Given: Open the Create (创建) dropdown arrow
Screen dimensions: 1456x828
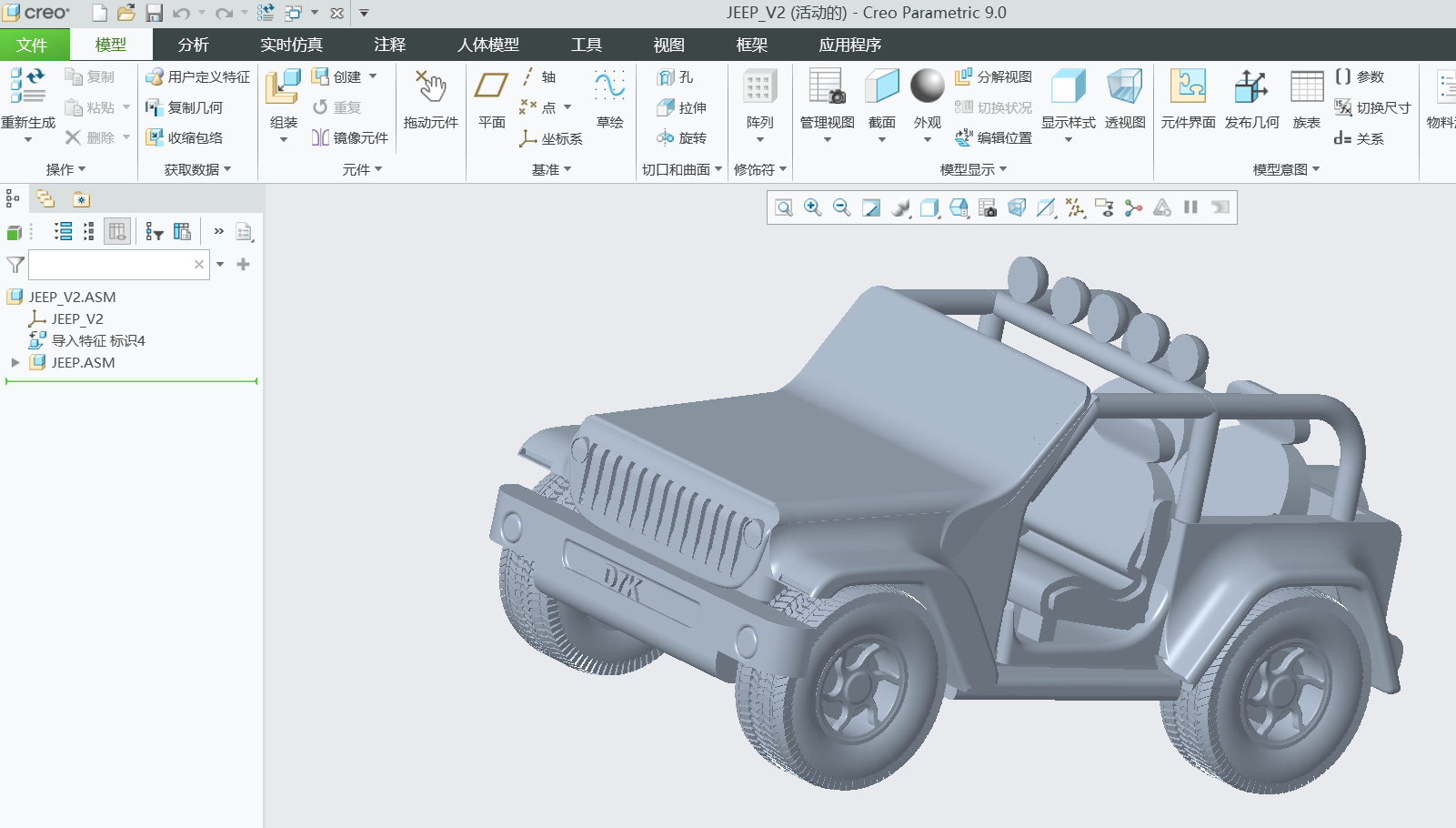Looking at the screenshot, I should coord(373,76).
